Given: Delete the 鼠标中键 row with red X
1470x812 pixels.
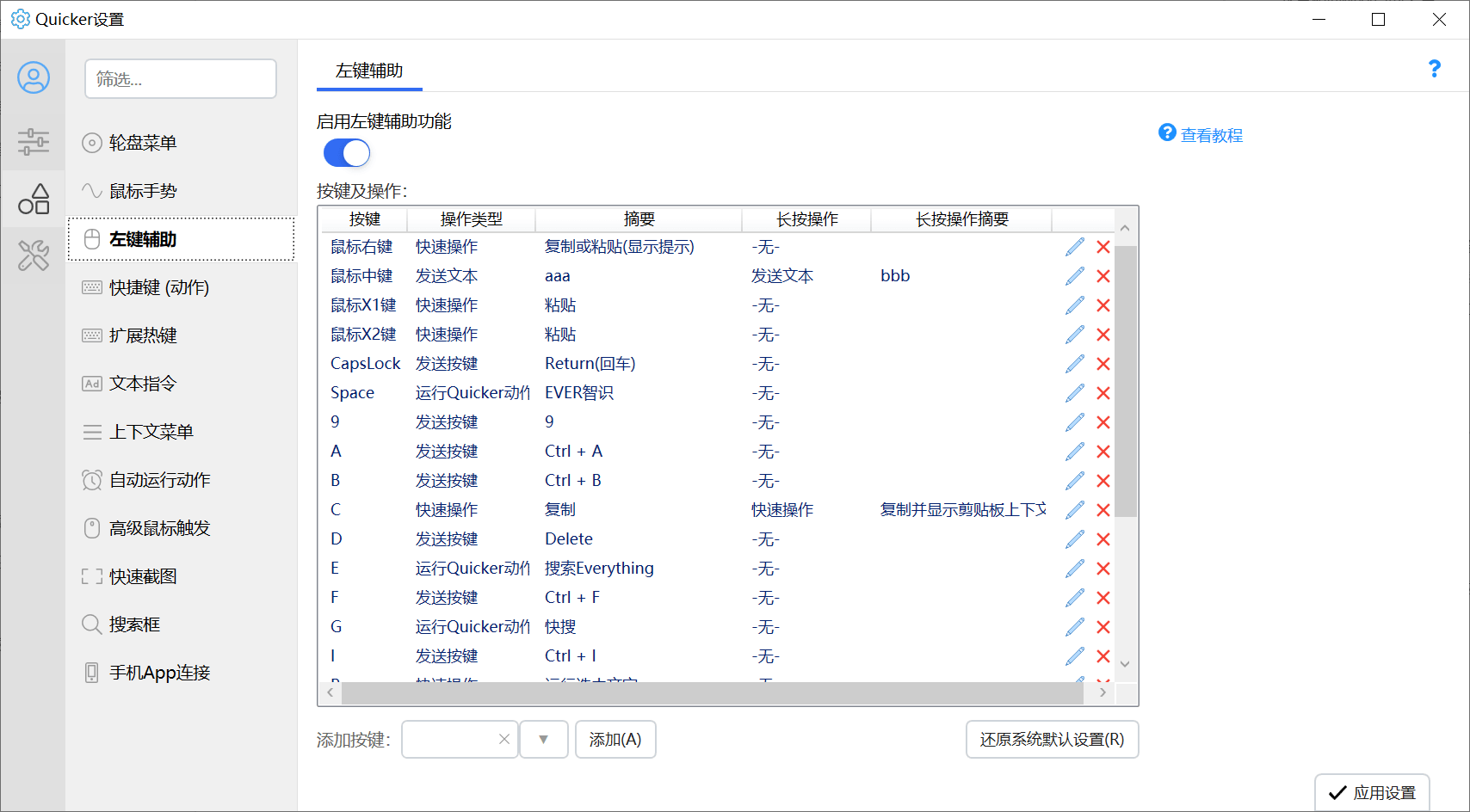Looking at the screenshot, I should coord(1103,276).
